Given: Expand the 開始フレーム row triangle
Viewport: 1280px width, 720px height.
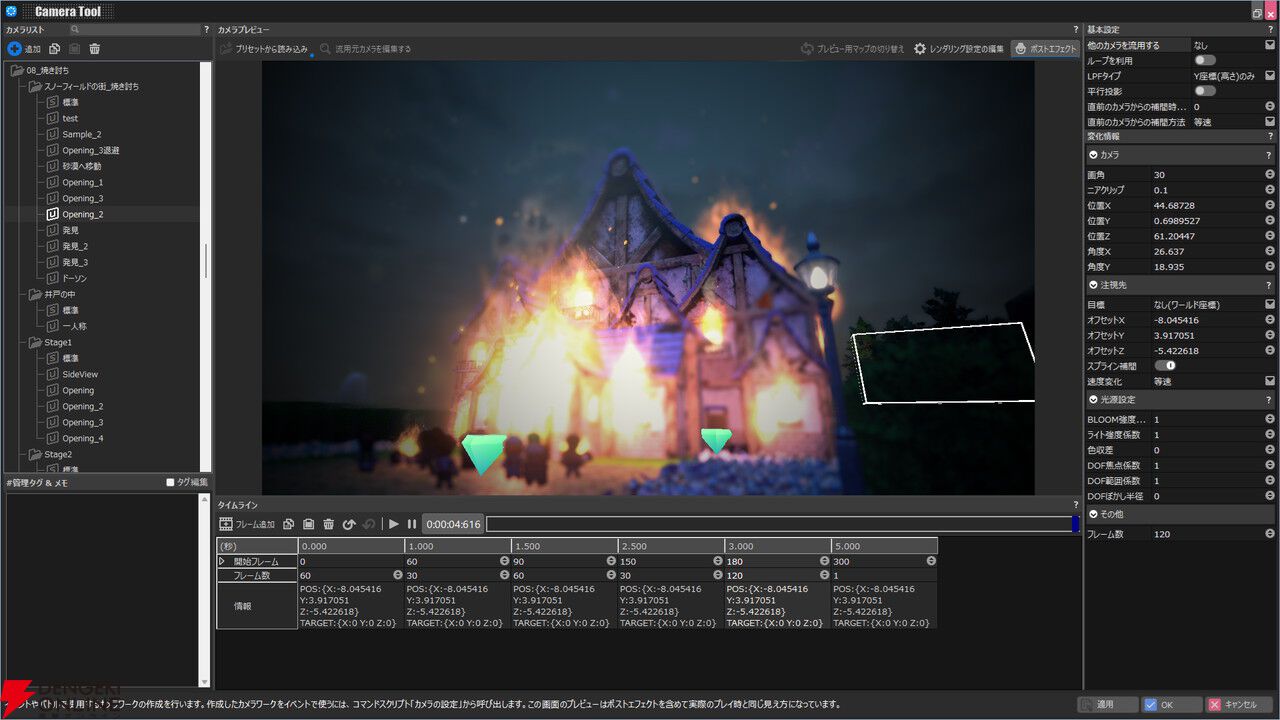Looking at the screenshot, I should [x=222, y=561].
